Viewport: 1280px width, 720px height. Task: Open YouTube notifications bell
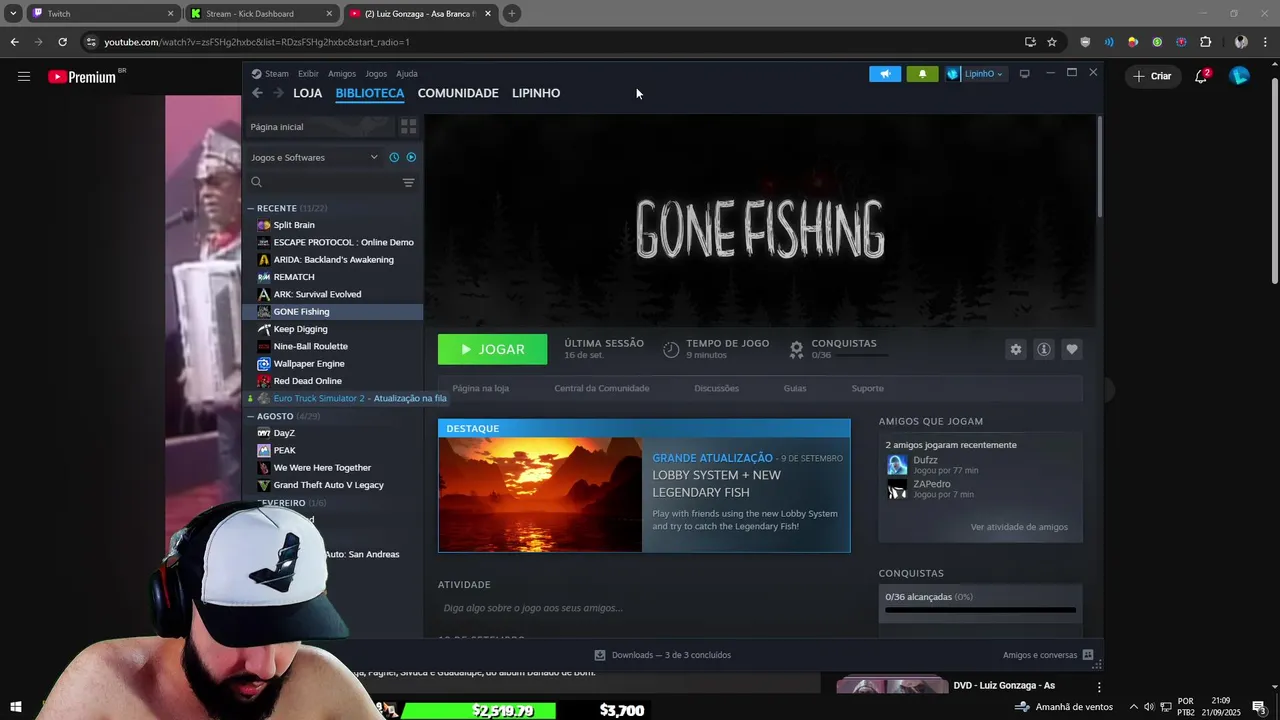click(1202, 76)
